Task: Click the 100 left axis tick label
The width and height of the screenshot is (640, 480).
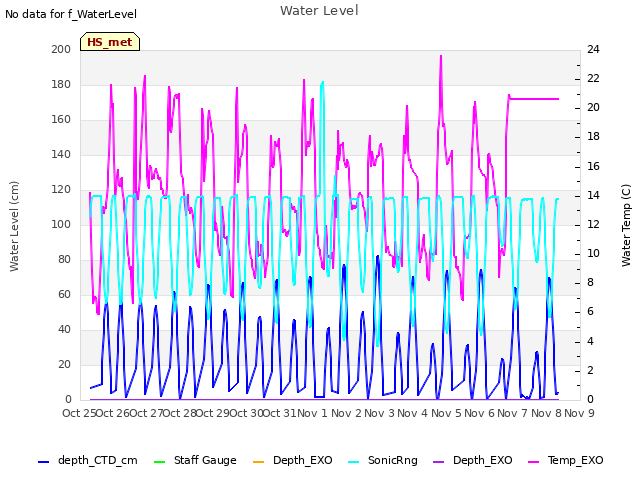Action: (x=61, y=224)
